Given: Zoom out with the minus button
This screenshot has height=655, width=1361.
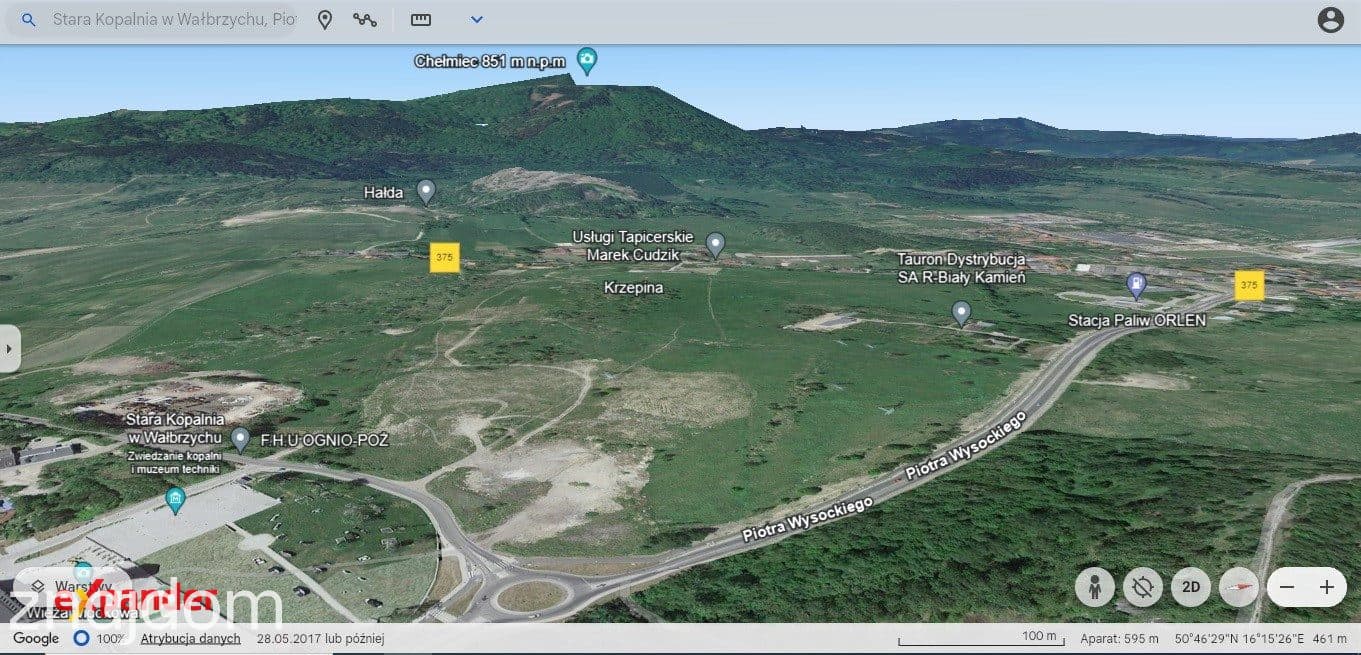Looking at the screenshot, I should pos(1288,587).
